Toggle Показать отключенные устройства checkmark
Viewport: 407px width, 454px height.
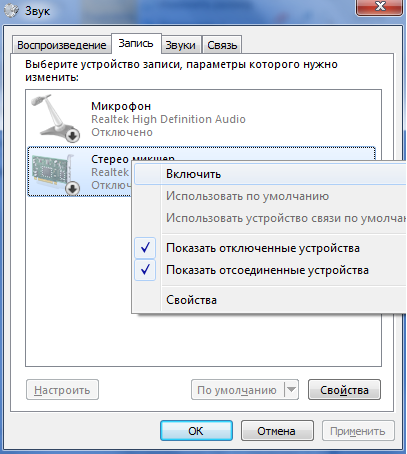145,248
